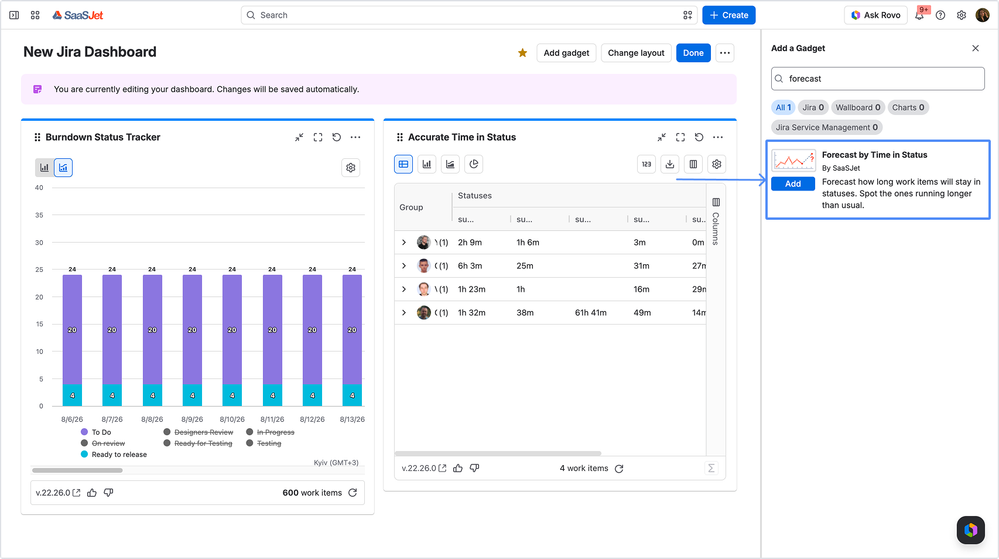Screen dimensions: 999x559
Task: Select the table grid view in Time in Status
Action: click(403, 164)
